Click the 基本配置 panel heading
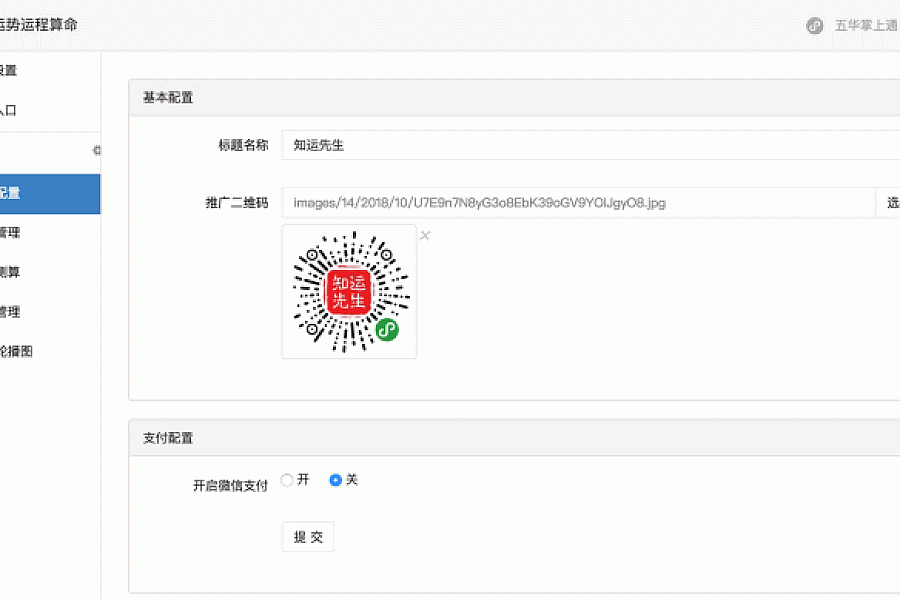Viewport: 900px width, 600px height. 168,98
